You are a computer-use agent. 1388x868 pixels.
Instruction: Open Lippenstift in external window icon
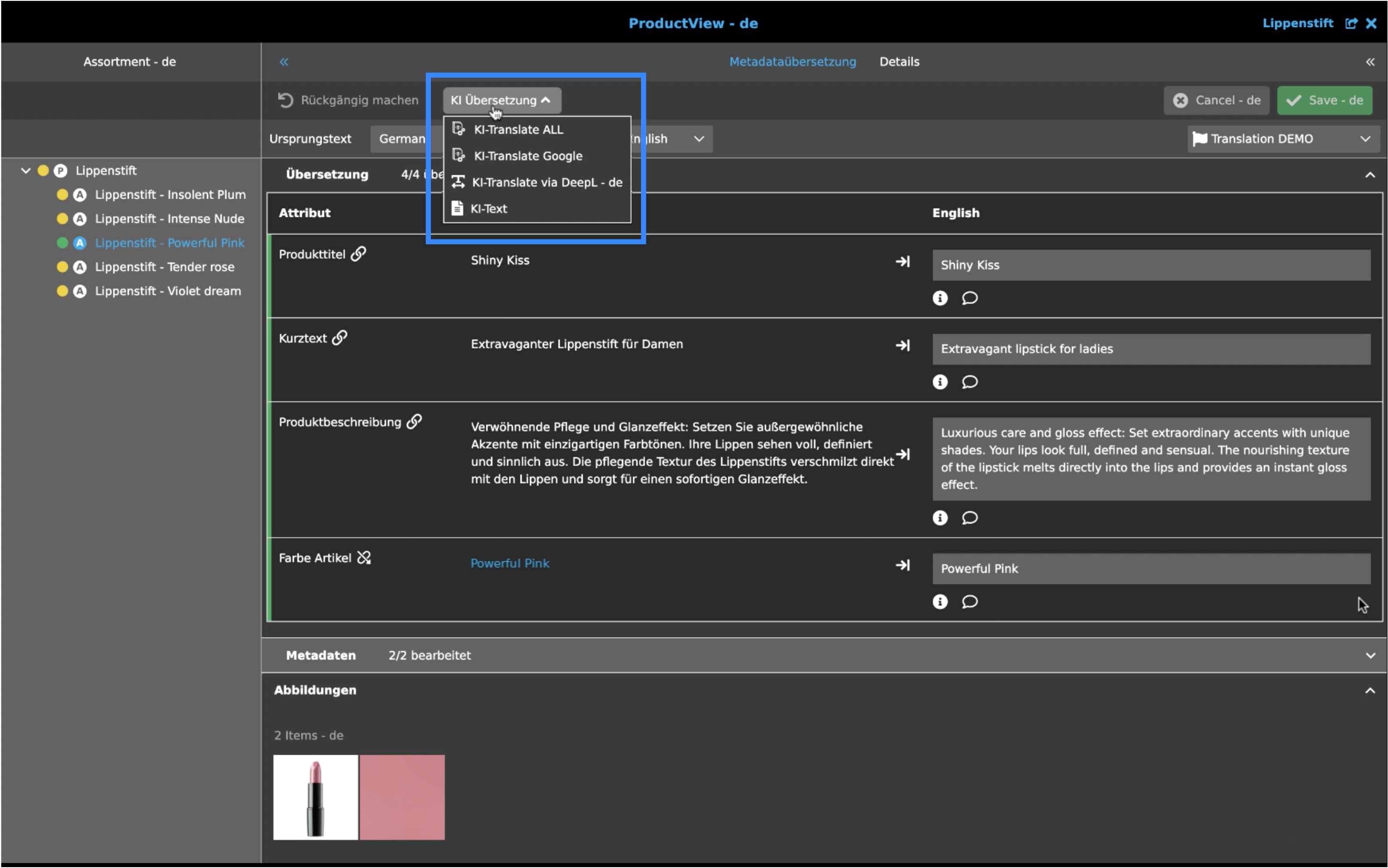tap(1351, 23)
